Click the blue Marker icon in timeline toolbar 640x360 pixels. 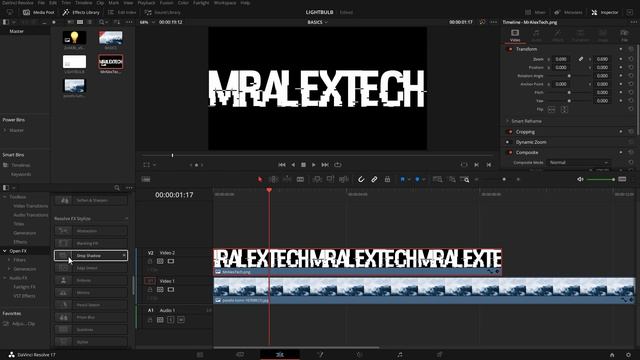(x=417, y=179)
